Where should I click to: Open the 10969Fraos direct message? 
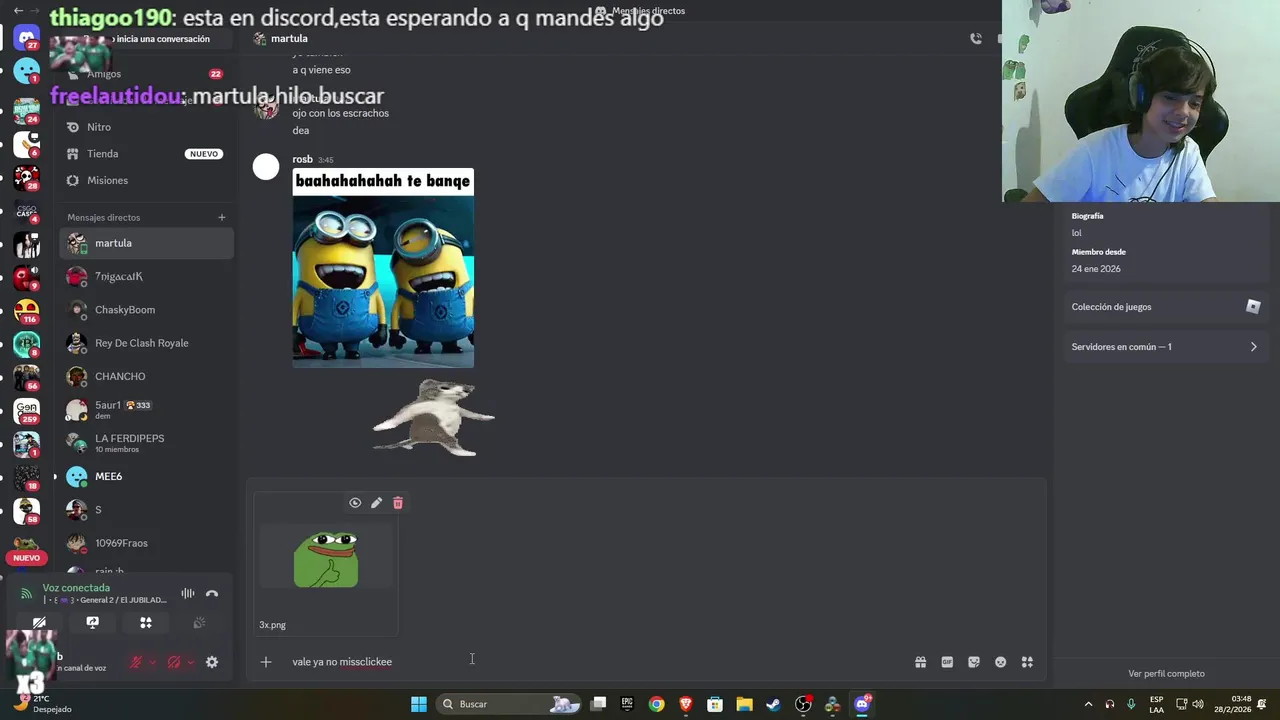(147, 543)
